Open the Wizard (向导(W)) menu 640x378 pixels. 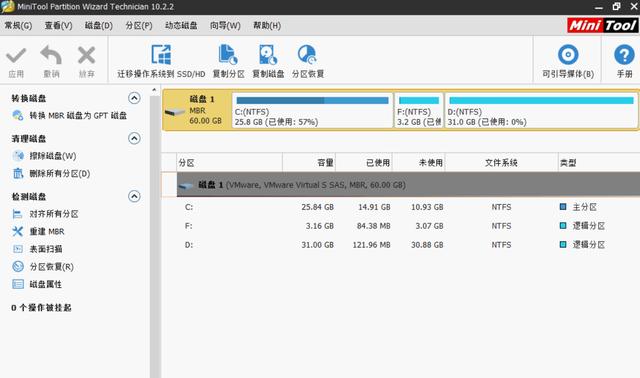225,25
